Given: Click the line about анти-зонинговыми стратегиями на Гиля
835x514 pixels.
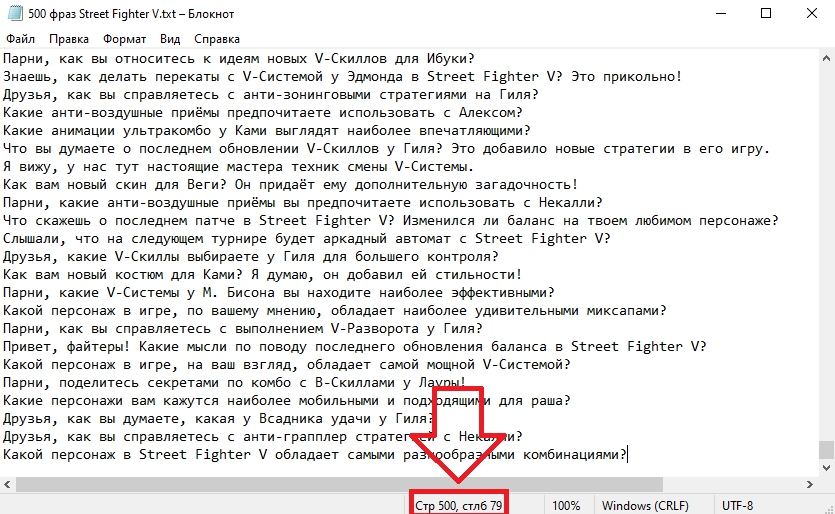Looking at the screenshot, I should coord(271,95).
